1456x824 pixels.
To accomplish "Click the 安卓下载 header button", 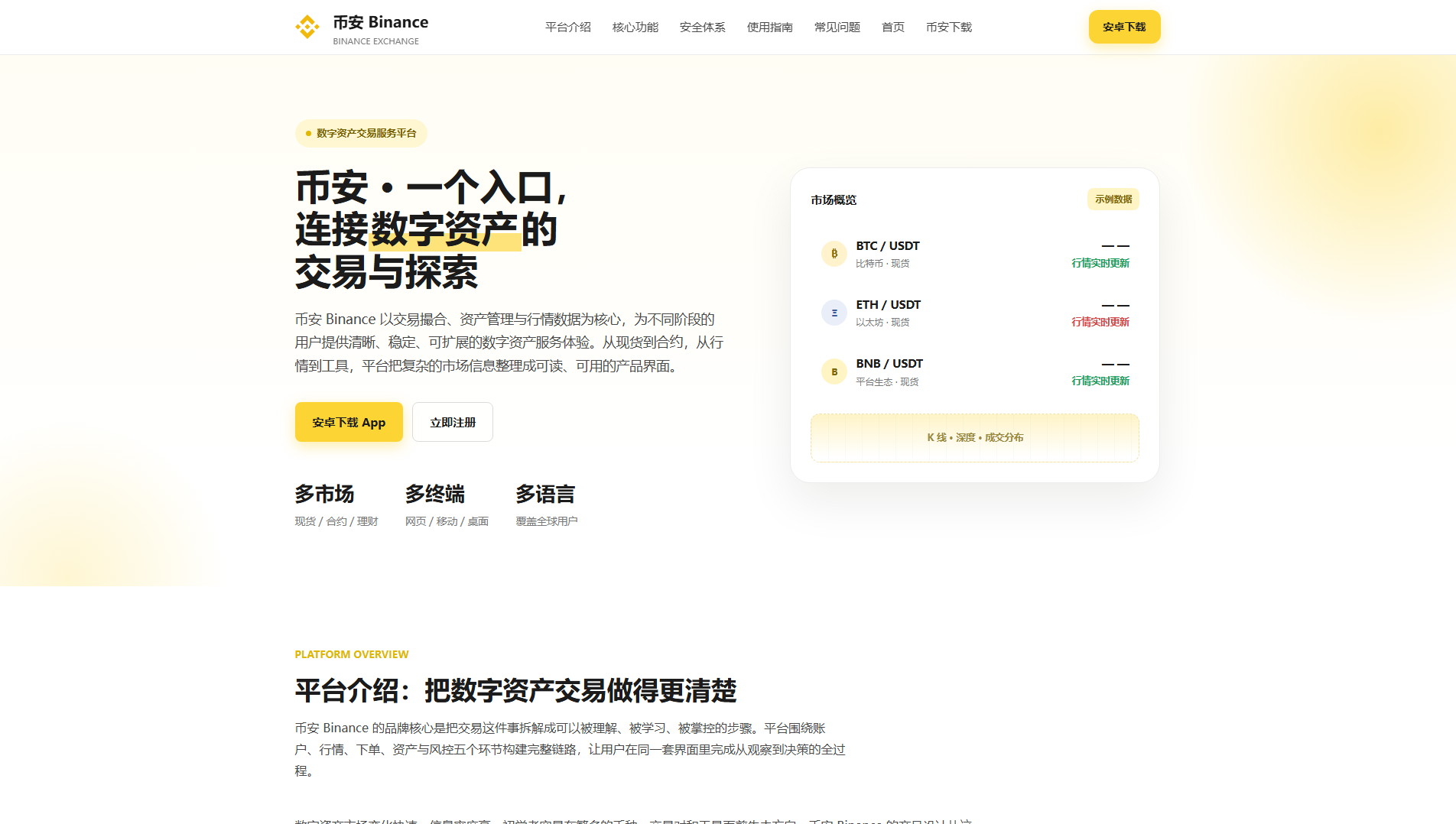I will [x=1124, y=27].
